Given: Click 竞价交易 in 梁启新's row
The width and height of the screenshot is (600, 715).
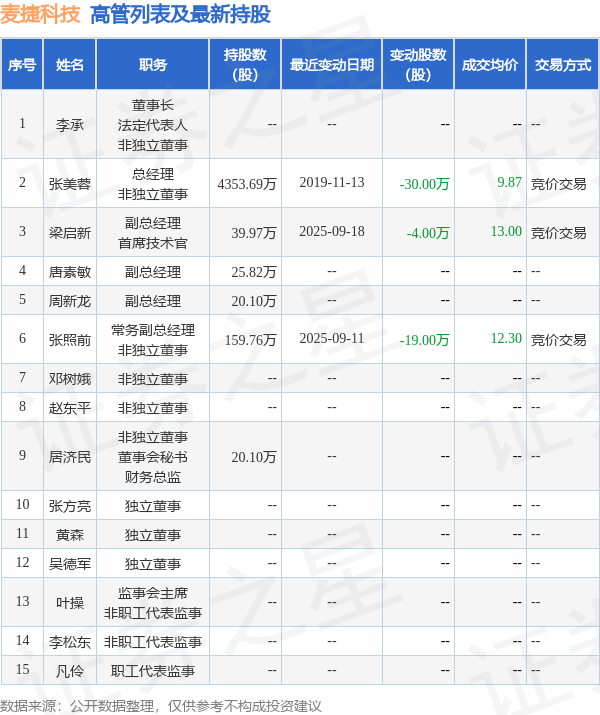Looking at the screenshot, I should click(559, 233).
